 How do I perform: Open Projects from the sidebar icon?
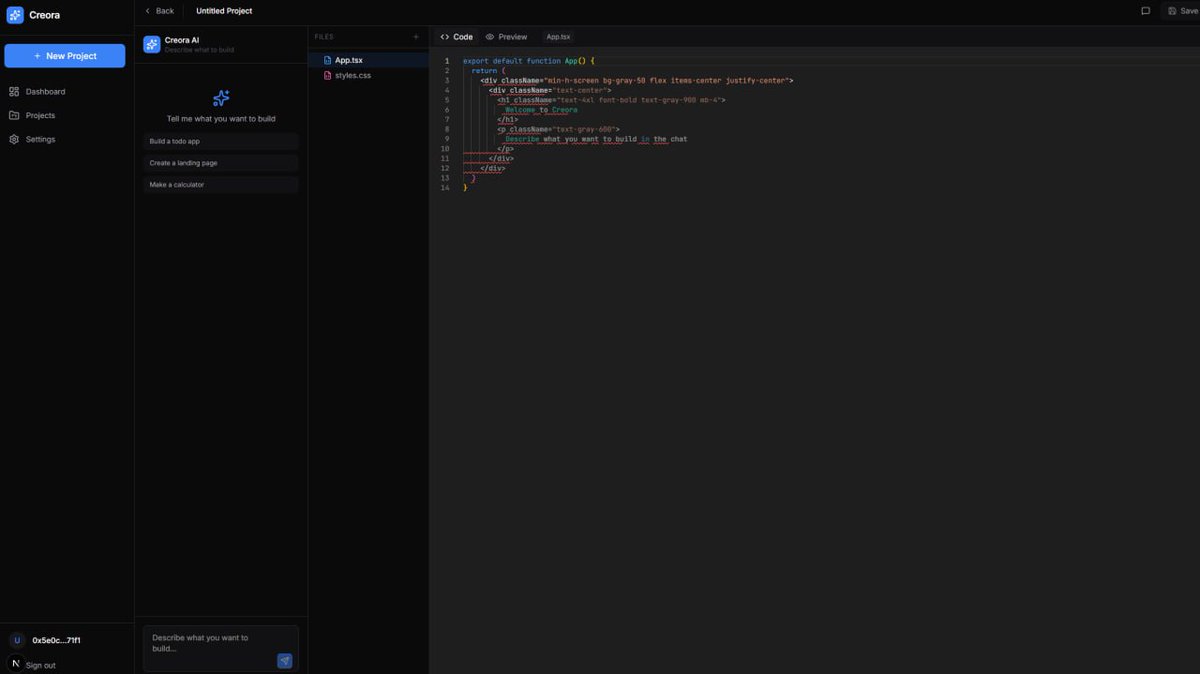14,115
